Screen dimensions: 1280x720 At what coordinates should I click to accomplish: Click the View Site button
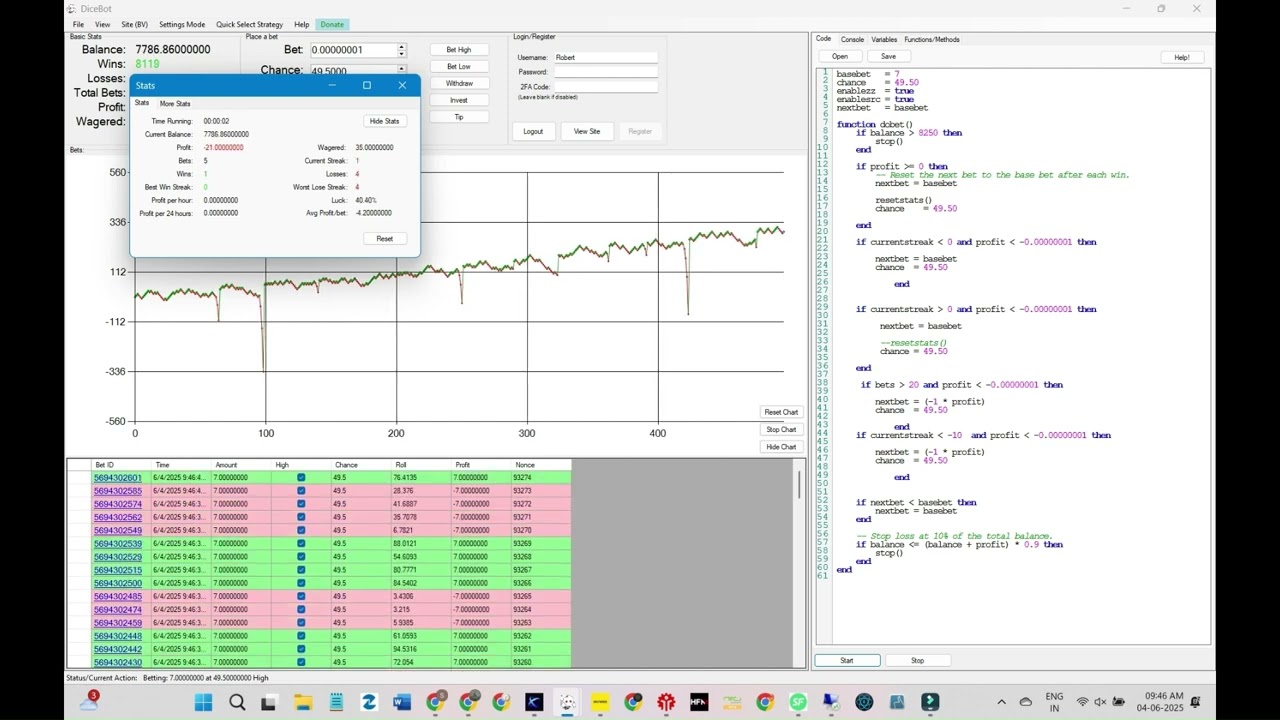(587, 131)
